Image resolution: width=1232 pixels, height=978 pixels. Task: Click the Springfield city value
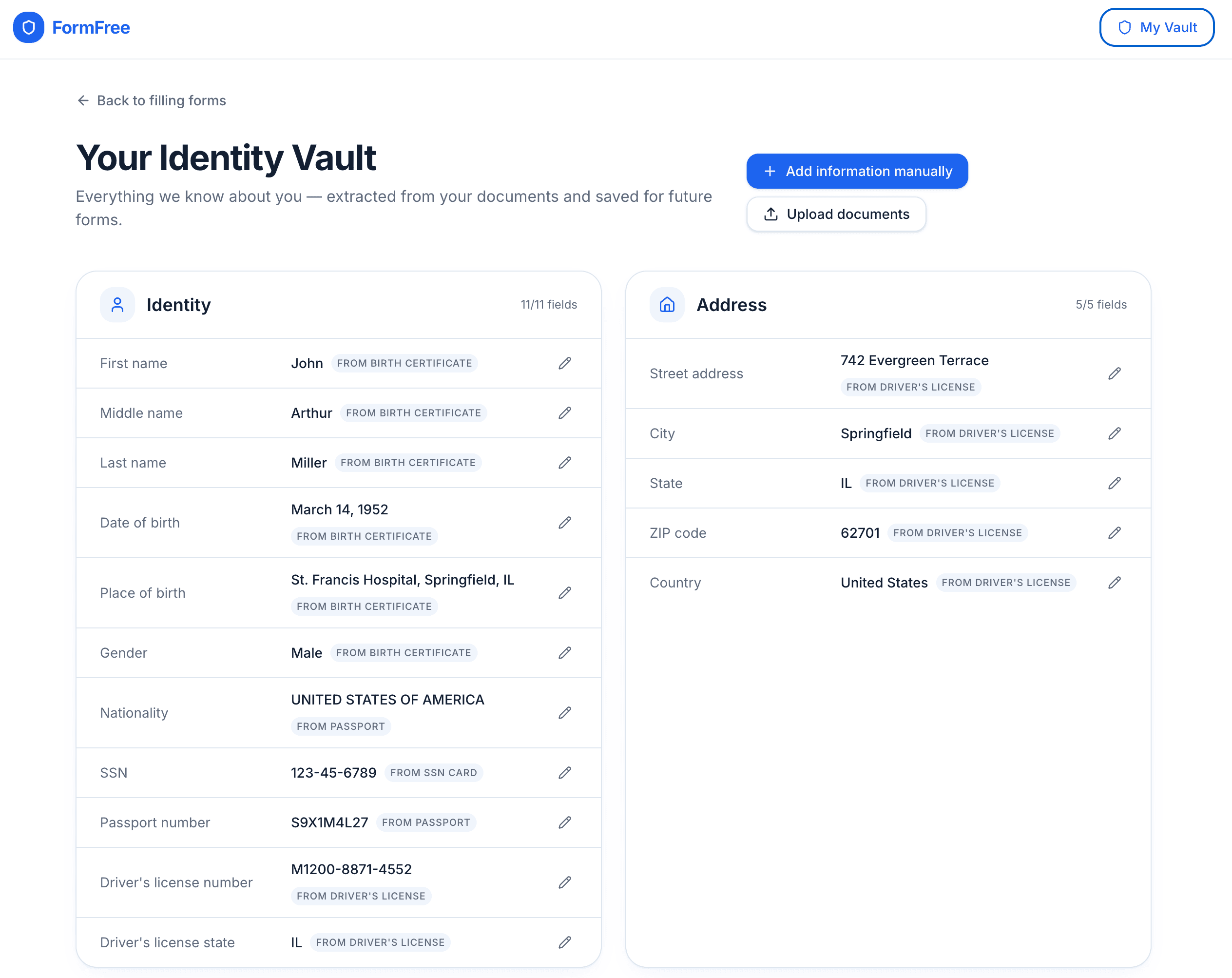tap(876, 434)
